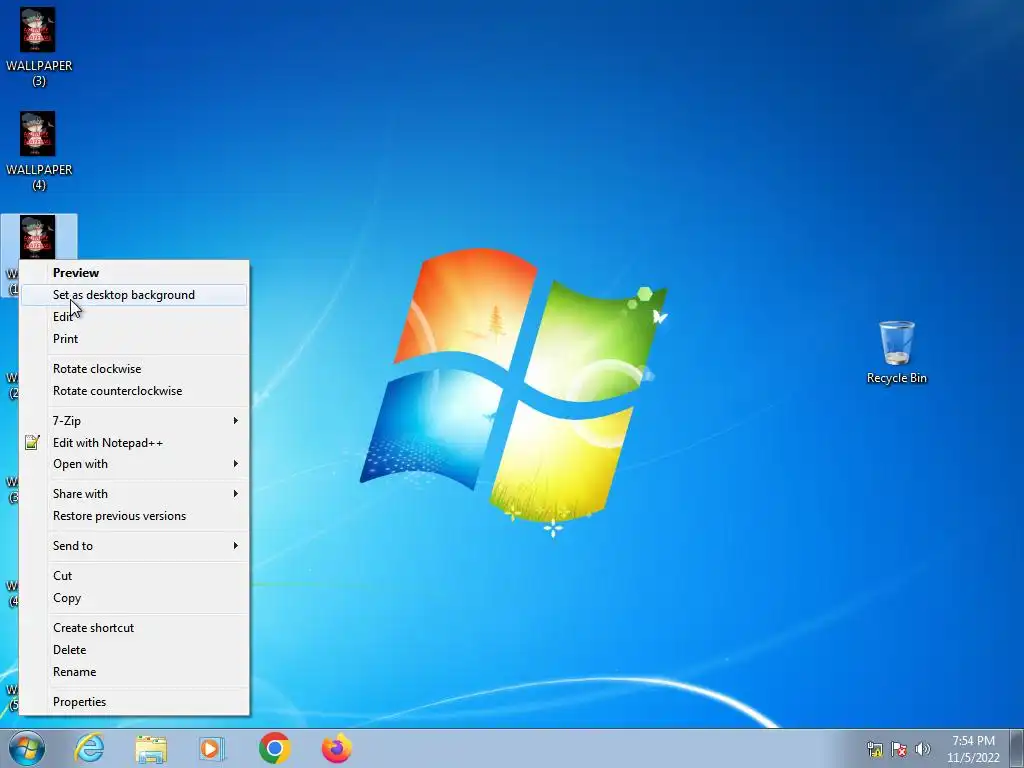Choose Delete from the context menu

coord(135,650)
